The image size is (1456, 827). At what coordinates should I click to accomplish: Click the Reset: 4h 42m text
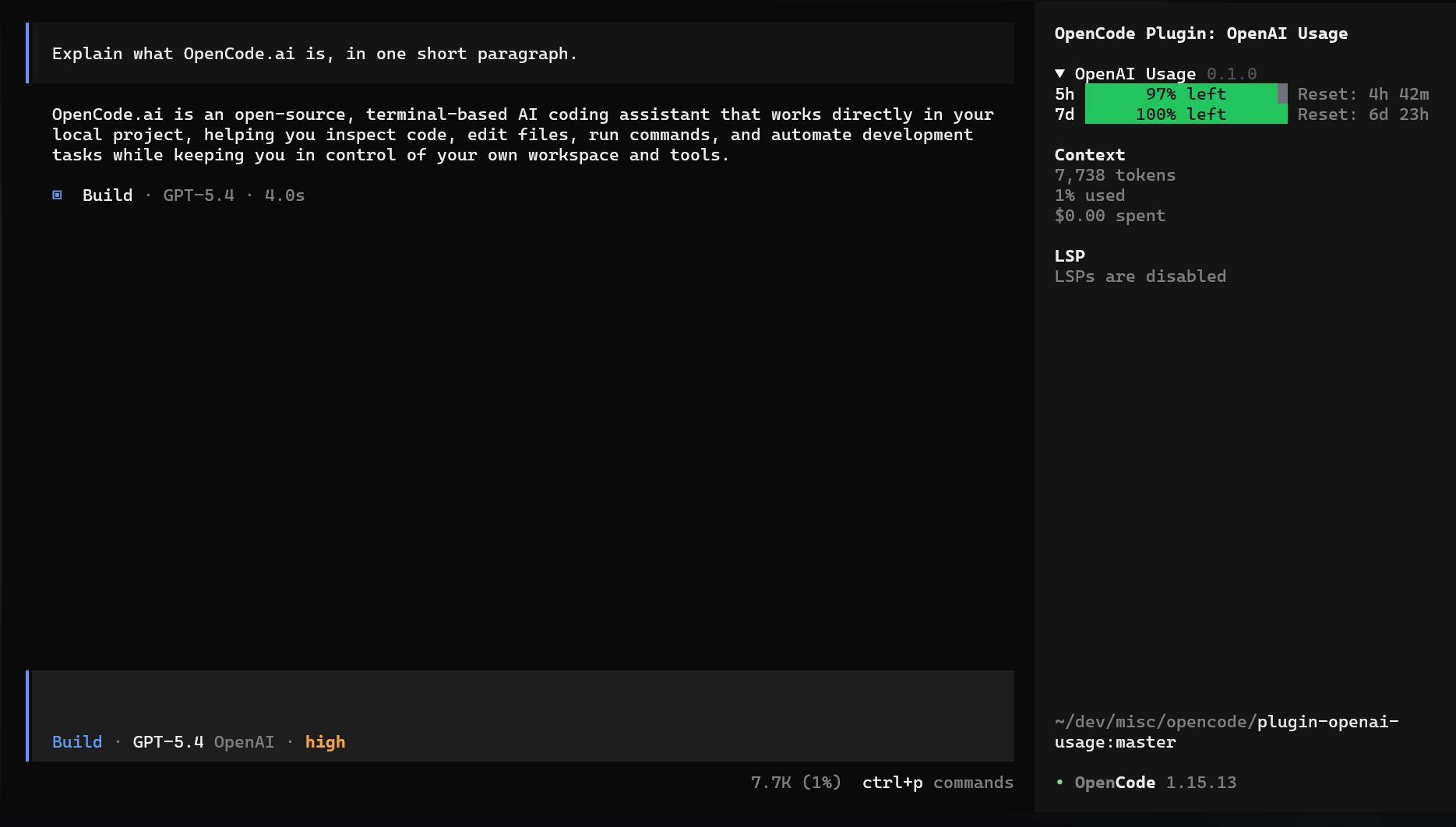(x=1363, y=93)
